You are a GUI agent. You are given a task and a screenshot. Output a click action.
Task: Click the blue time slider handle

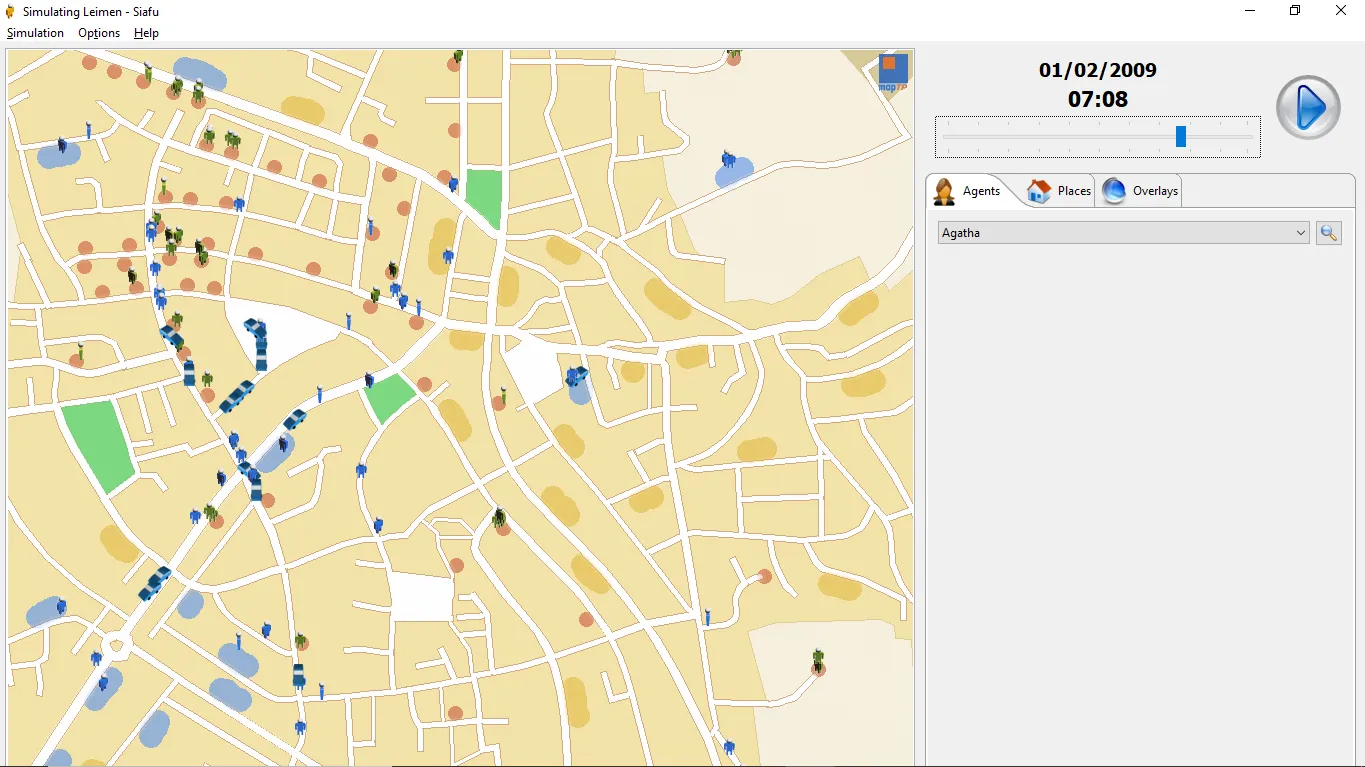(x=1181, y=137)
